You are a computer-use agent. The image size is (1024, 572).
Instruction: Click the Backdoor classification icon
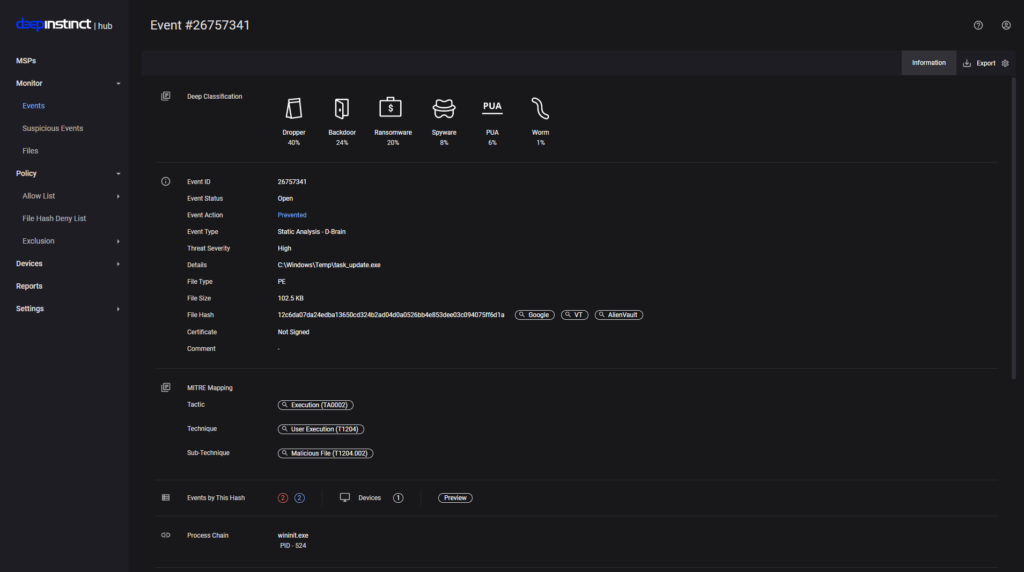click(342, 108)
